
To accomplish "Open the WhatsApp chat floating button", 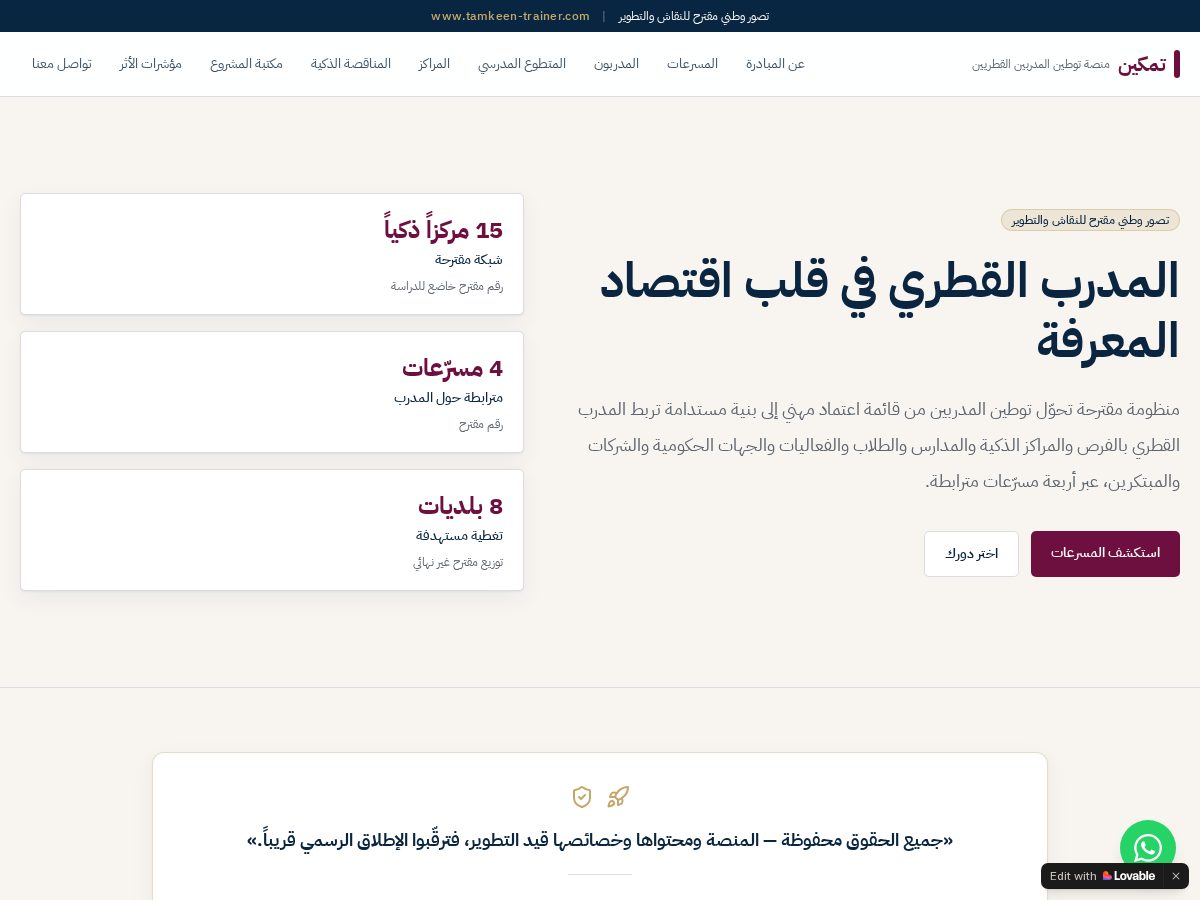I will coord(1148,848).
